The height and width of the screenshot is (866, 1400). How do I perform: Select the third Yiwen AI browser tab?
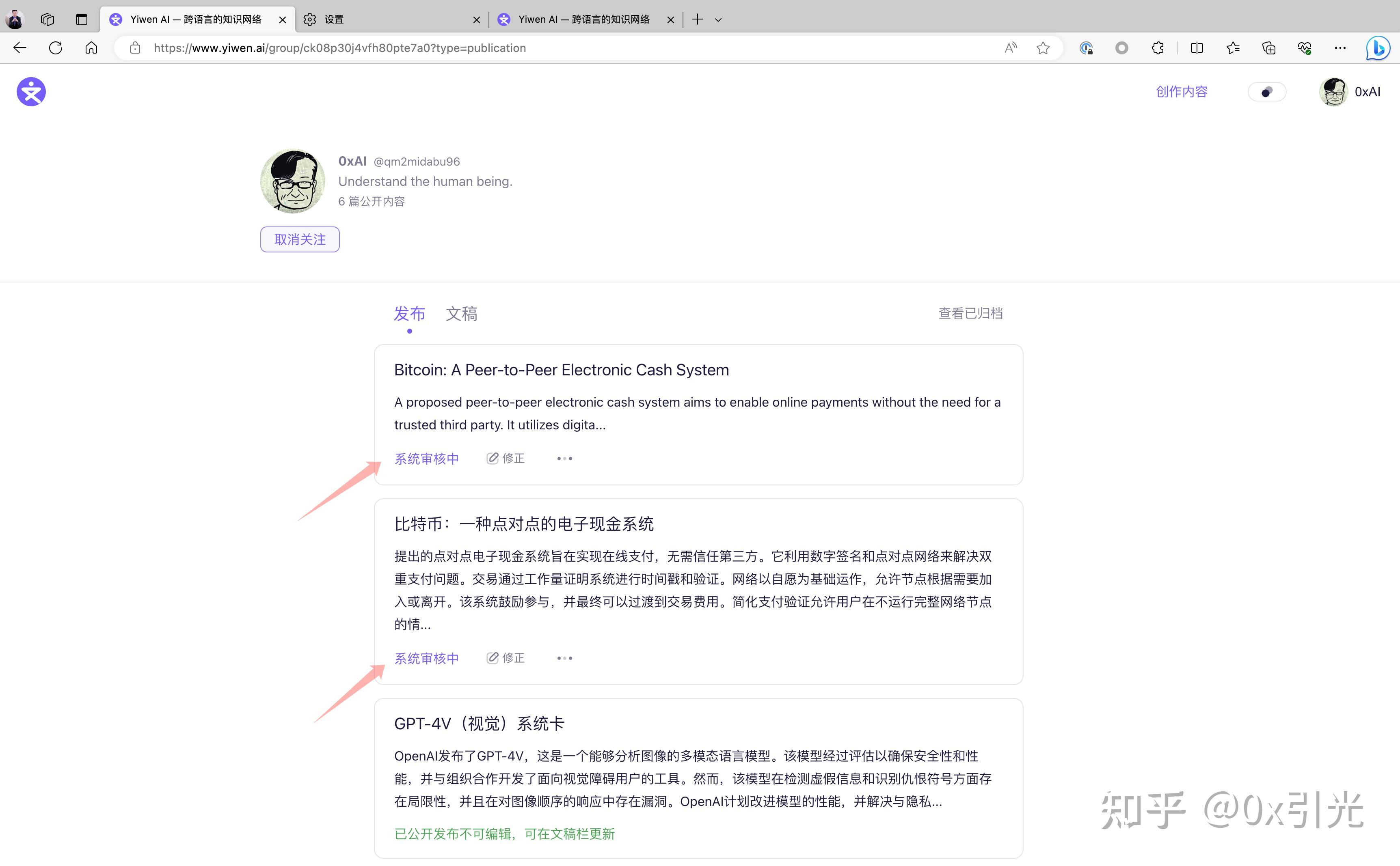(x=586, y=19)
